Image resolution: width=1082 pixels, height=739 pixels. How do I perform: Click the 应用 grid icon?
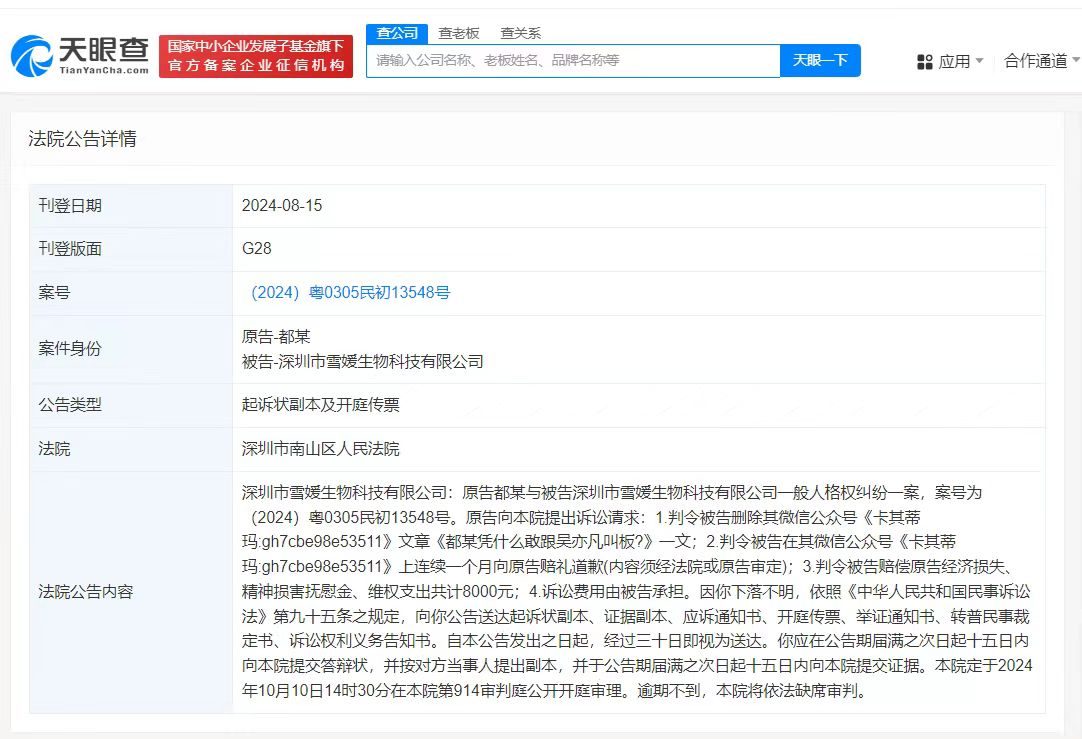[x=925, y=61]
